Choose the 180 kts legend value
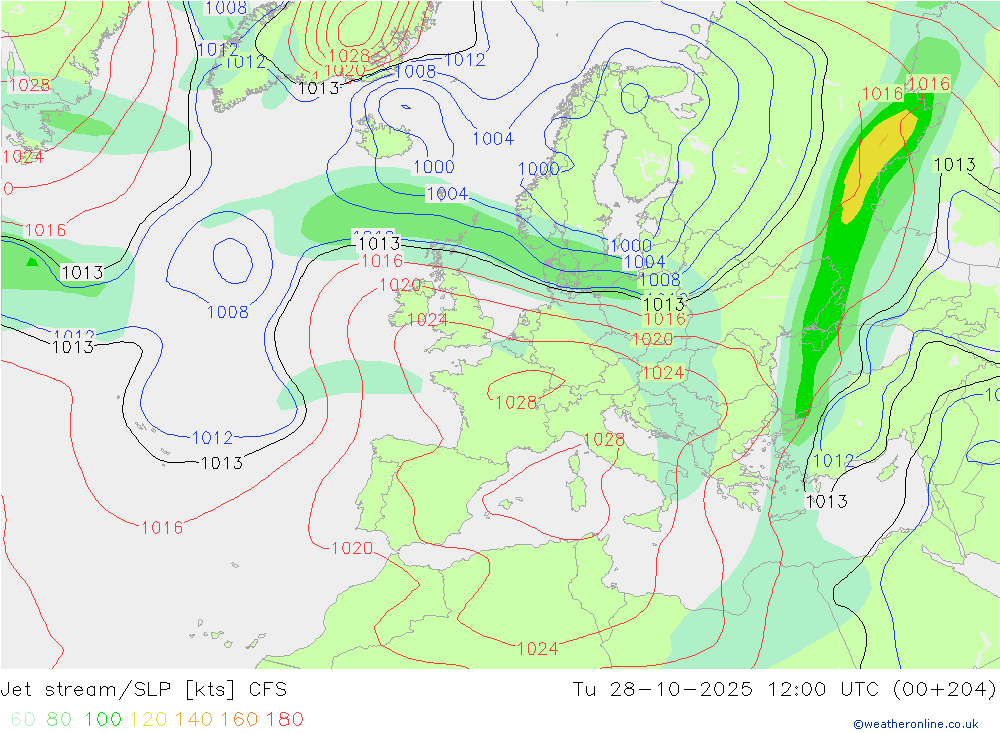 click(284, 719)
